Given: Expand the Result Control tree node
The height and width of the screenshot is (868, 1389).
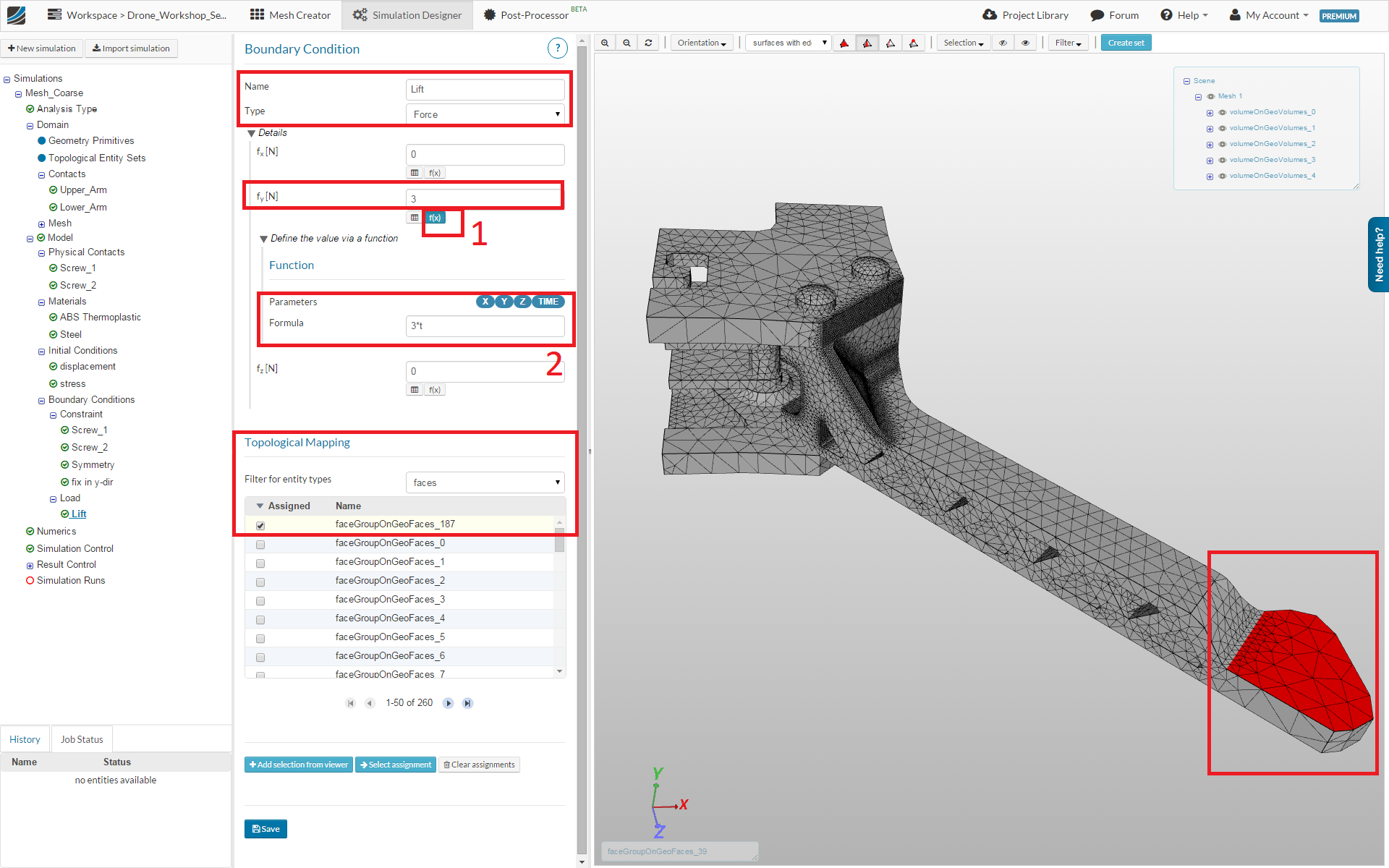Looking at the screenshot, I should coord(30,566).
